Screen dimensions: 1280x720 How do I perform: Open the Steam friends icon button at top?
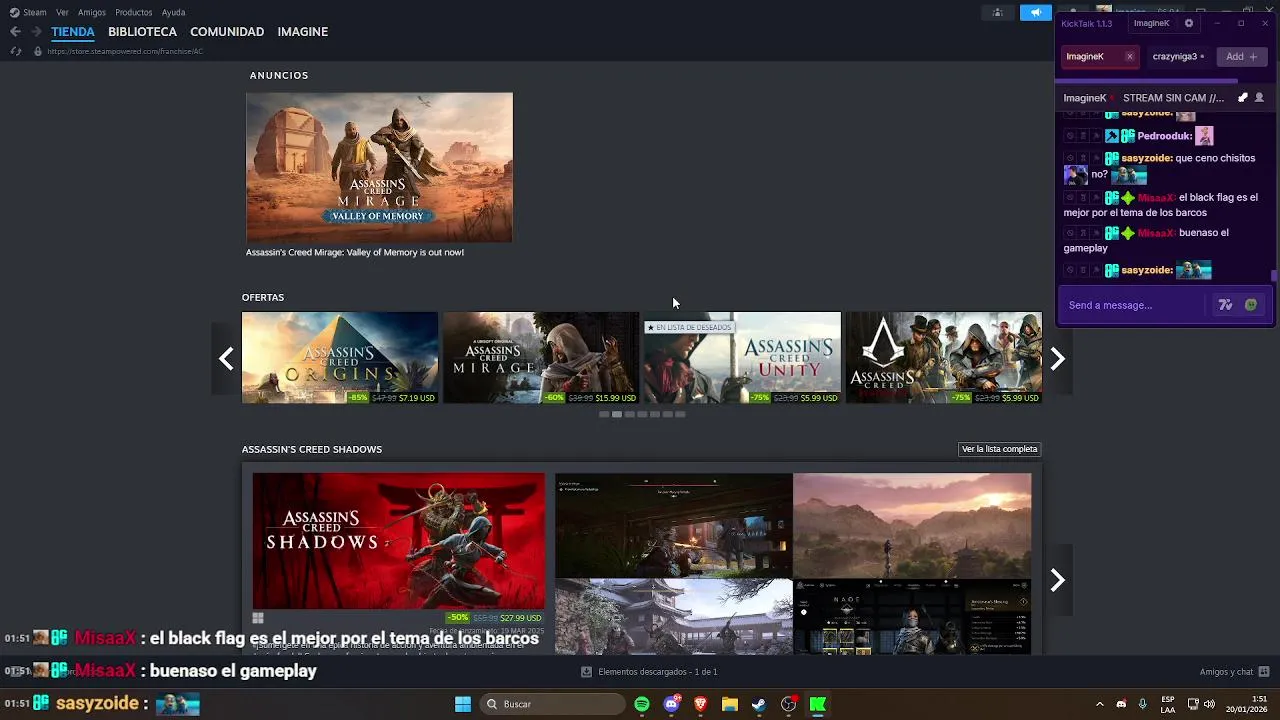(x=998, y=12)
